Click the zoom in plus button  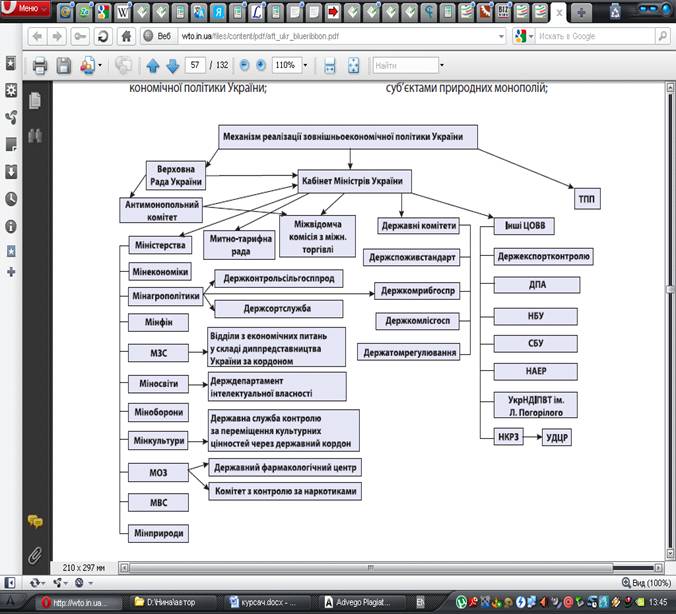click(260, 66)
